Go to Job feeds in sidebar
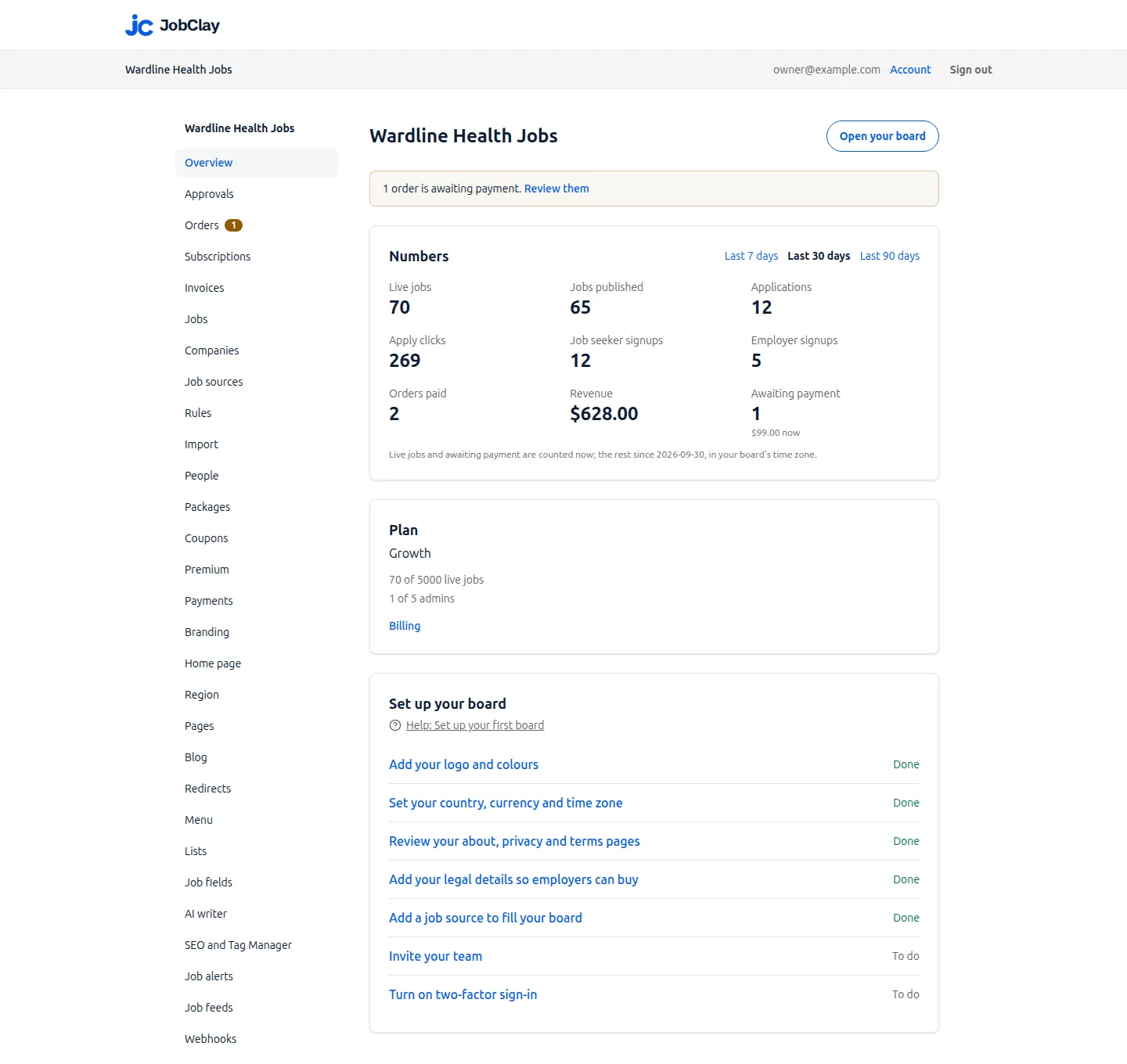The height and width of the screenshot is (1064, 1127). point(257,1008)
